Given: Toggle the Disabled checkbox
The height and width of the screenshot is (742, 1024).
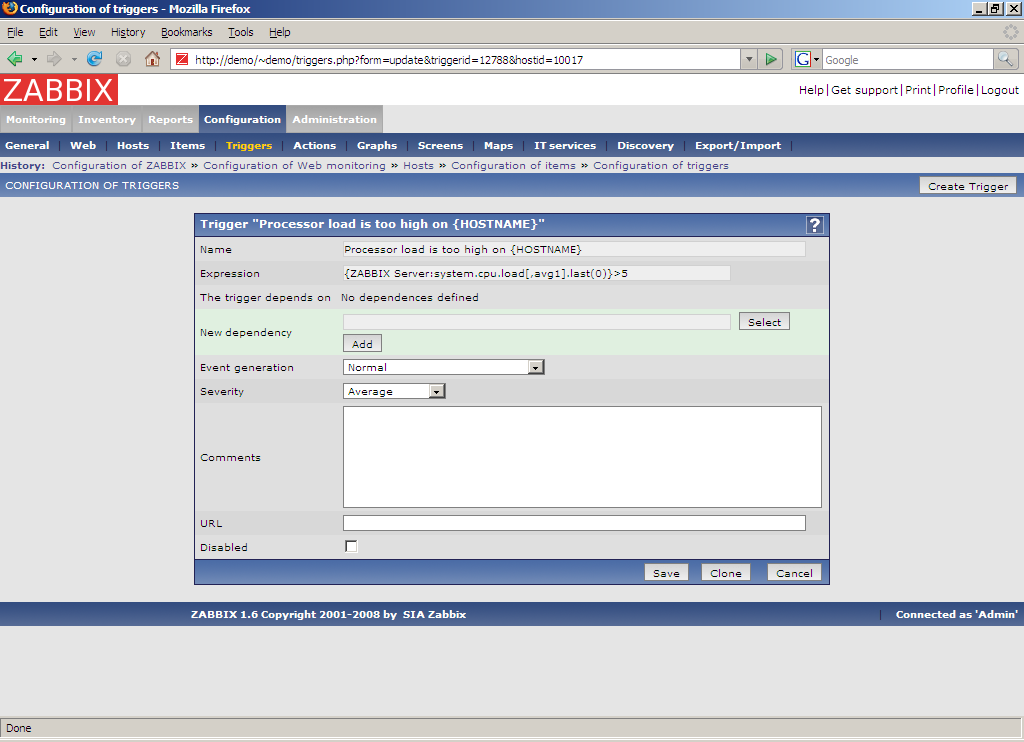Looking at the screenshot, I should (351, 546).
